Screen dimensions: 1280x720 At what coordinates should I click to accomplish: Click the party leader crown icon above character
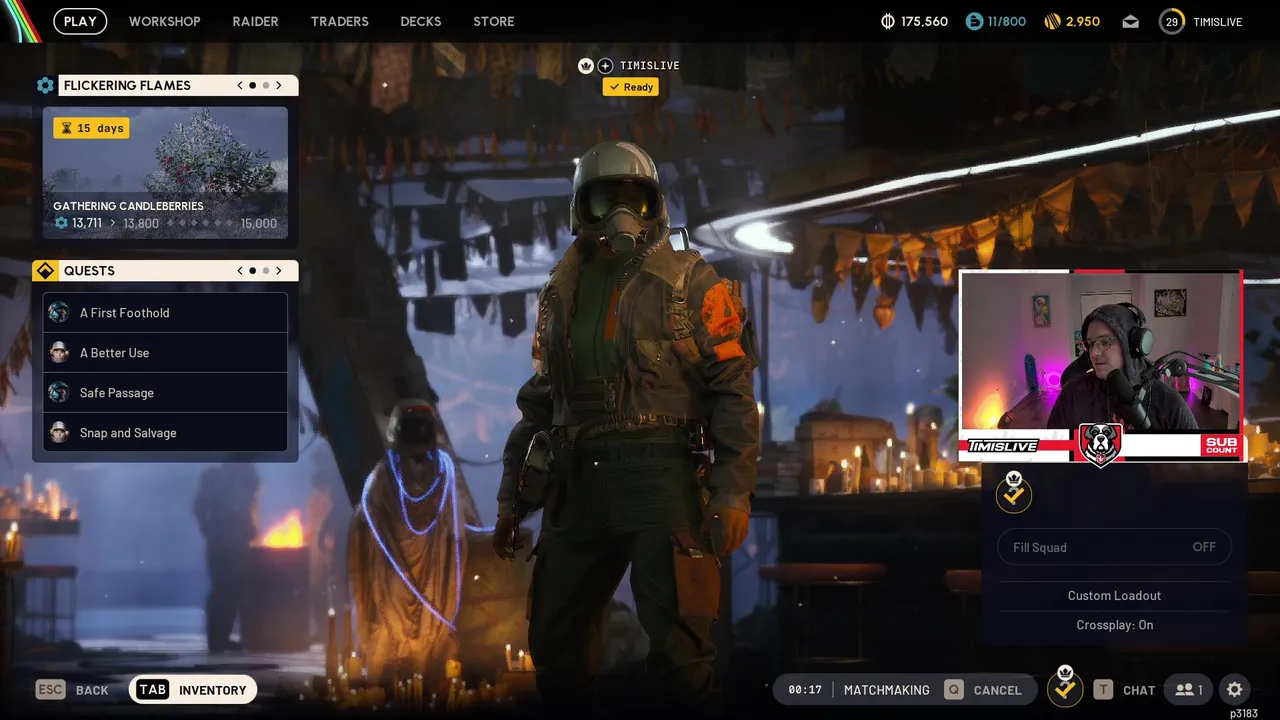pyautogui.click(x=586, y=66)
